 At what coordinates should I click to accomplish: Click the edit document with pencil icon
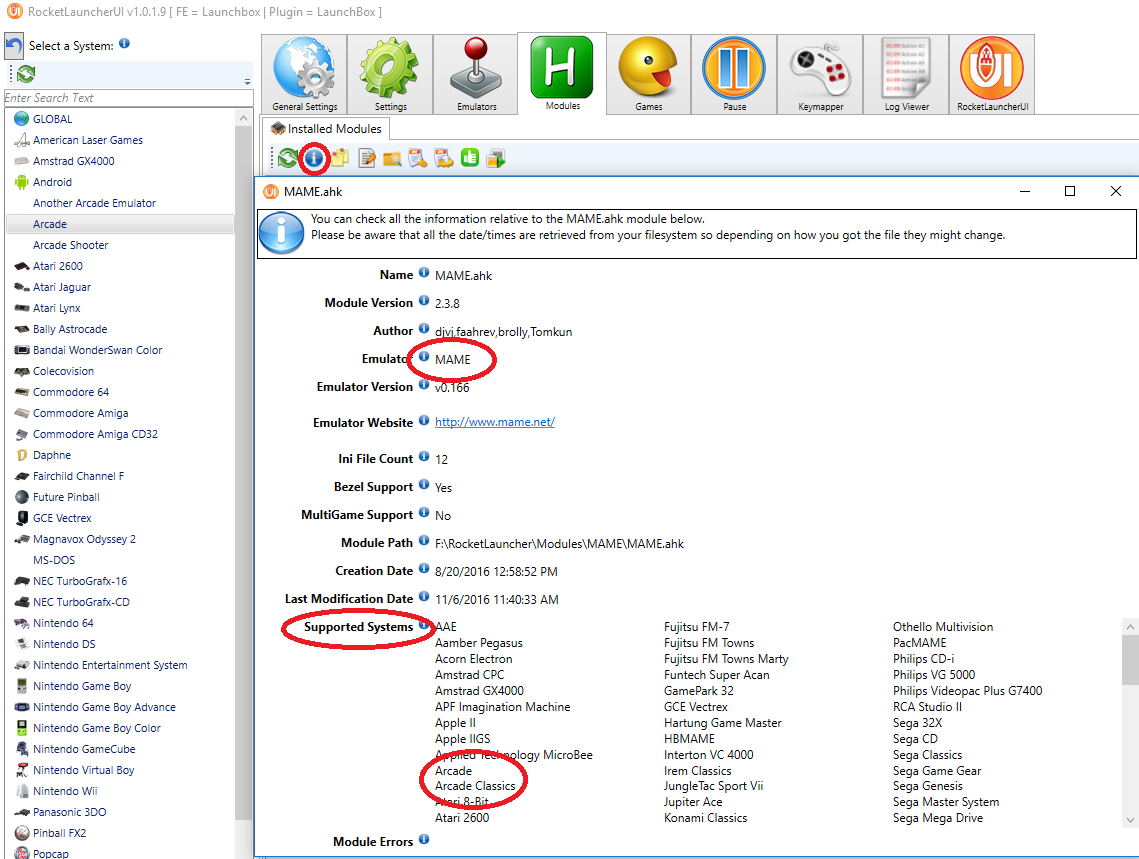pos(367,158)
